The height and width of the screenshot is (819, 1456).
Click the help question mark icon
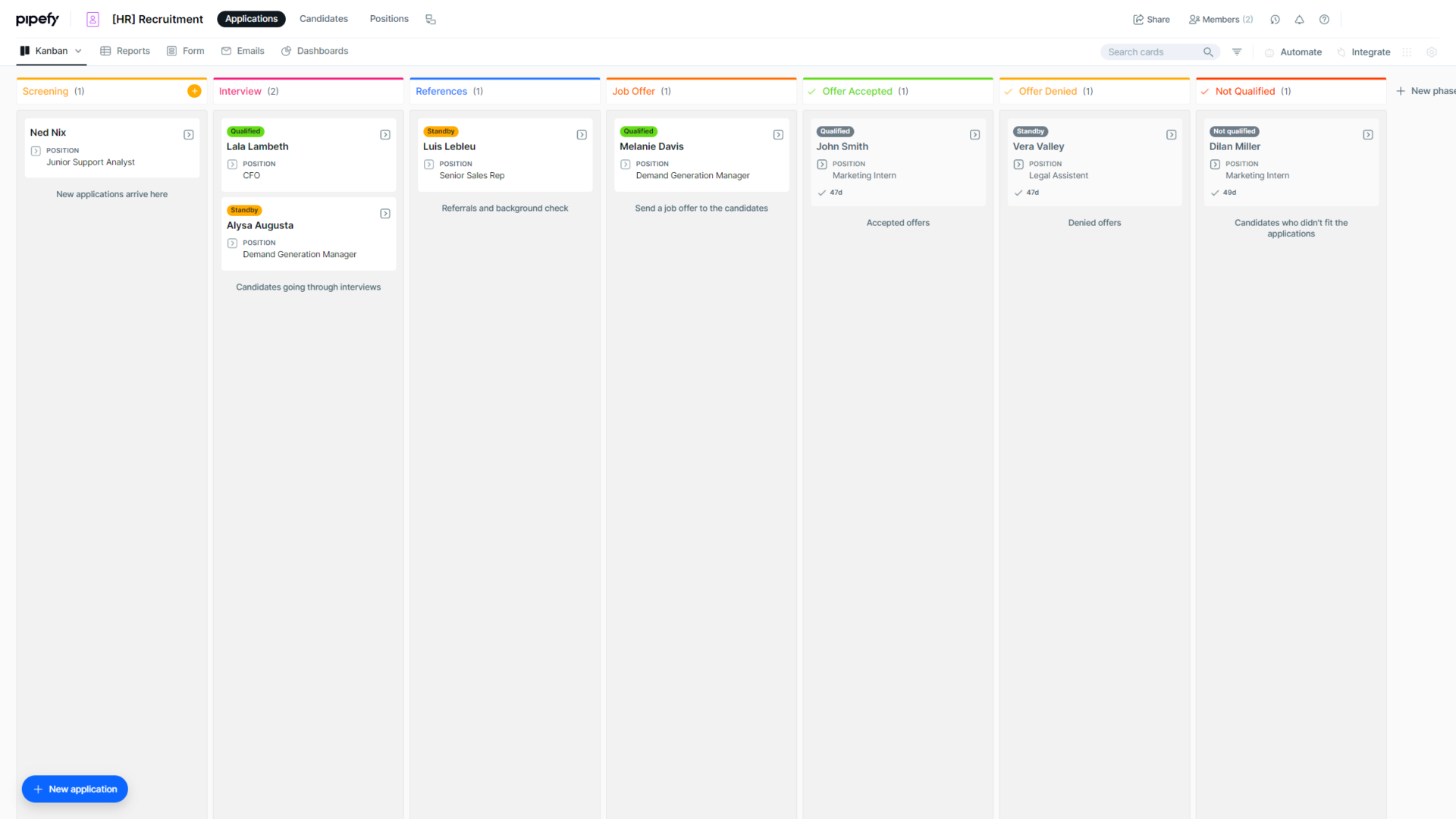point(1324,20)
